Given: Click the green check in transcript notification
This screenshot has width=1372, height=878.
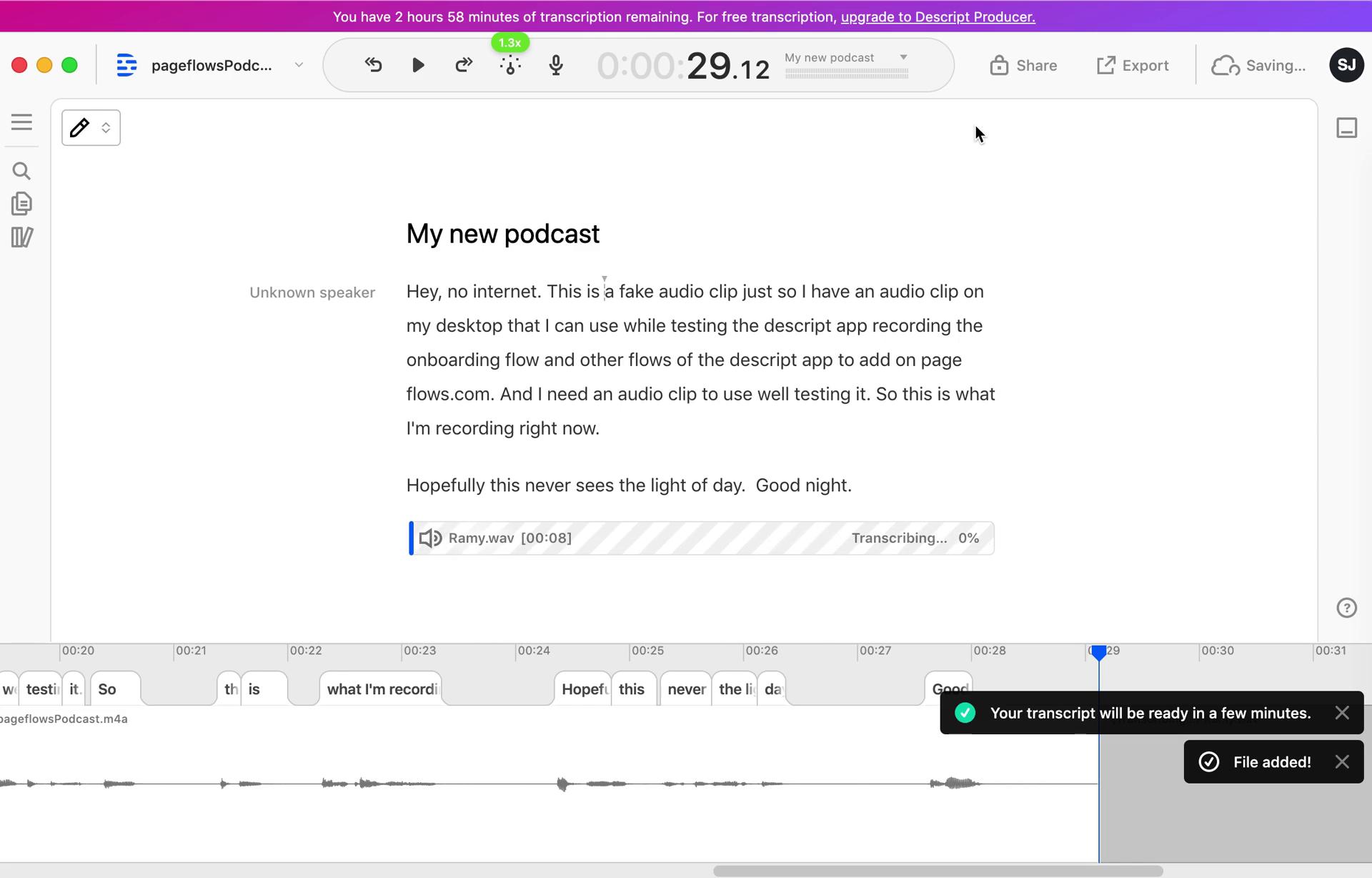Looking at the screenshot, I should (x=965, y=713).
